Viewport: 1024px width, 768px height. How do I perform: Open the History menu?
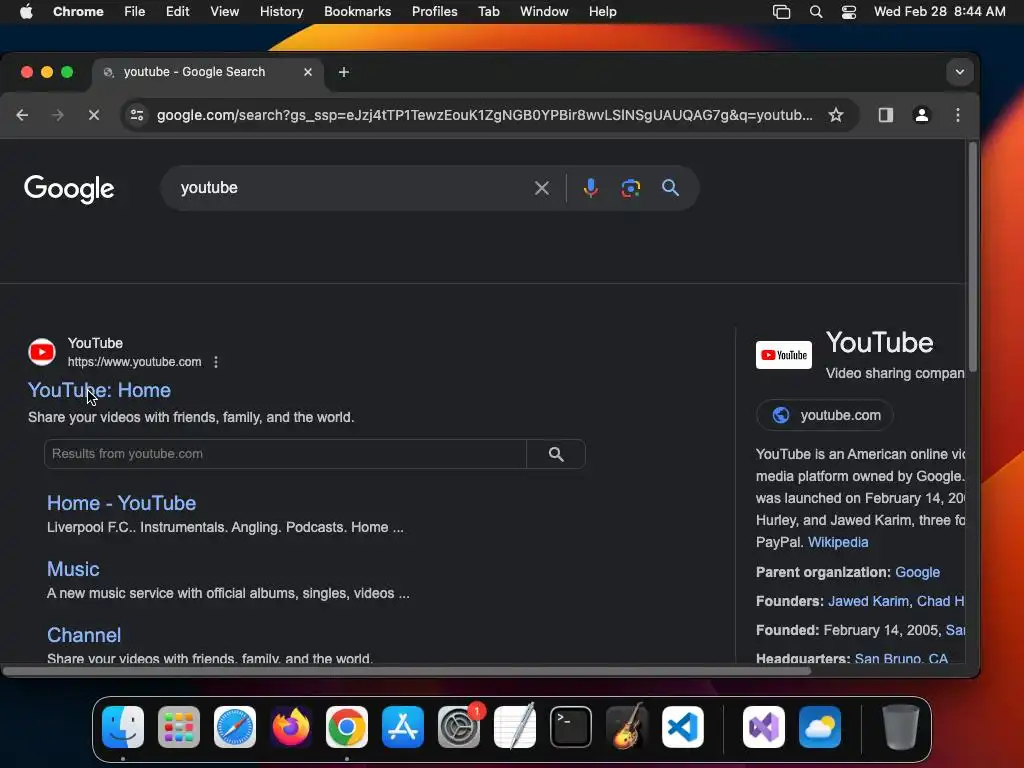[281, 11]
